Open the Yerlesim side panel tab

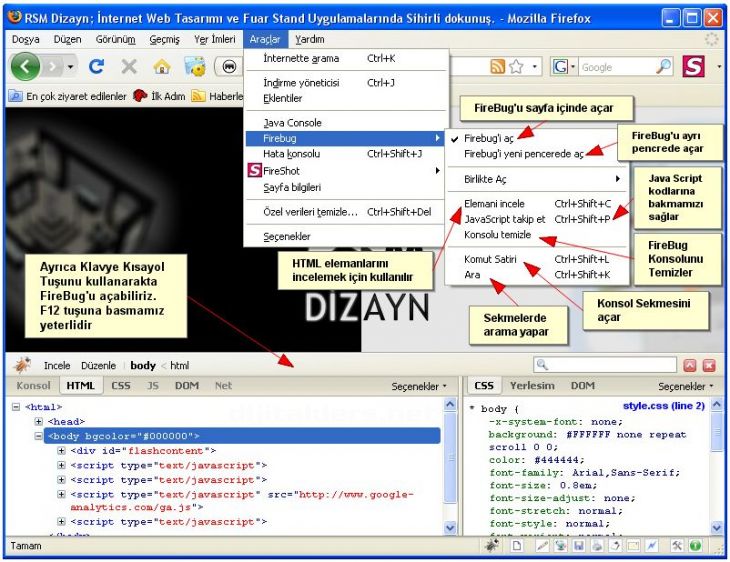click(x=532, y=386)
